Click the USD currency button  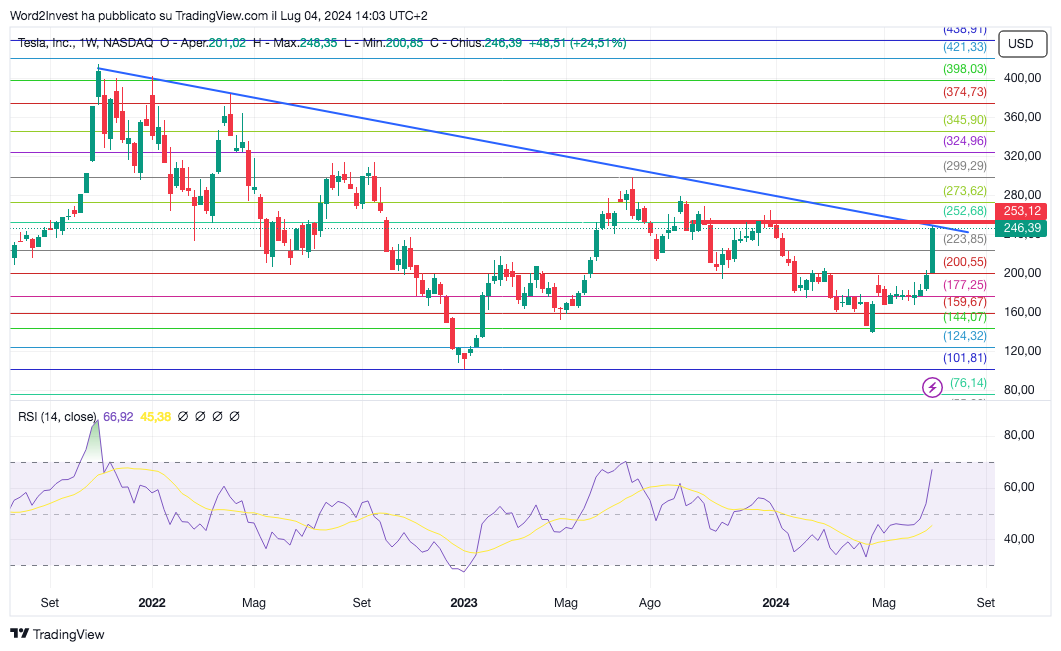1020,44
